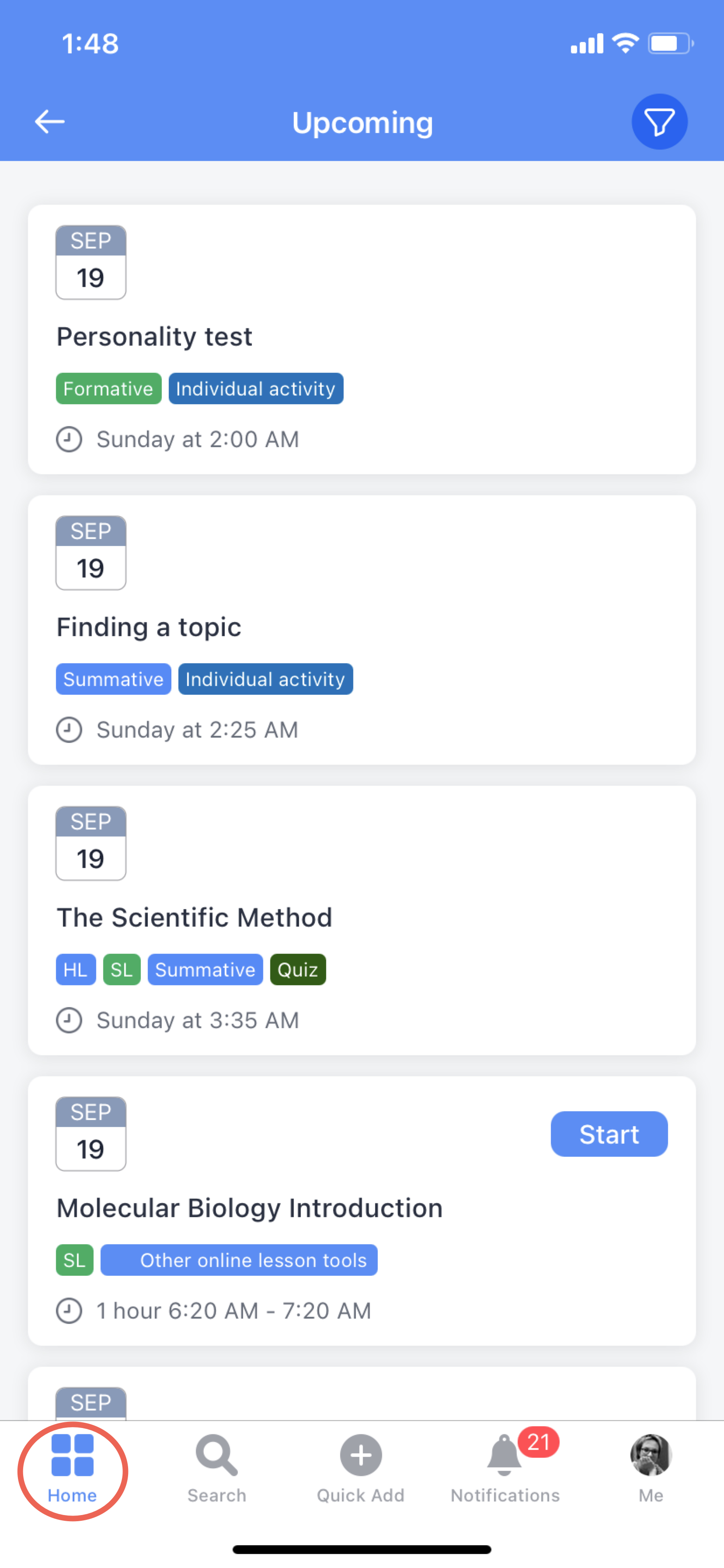Open the Personality test task

tap(154, 336)
